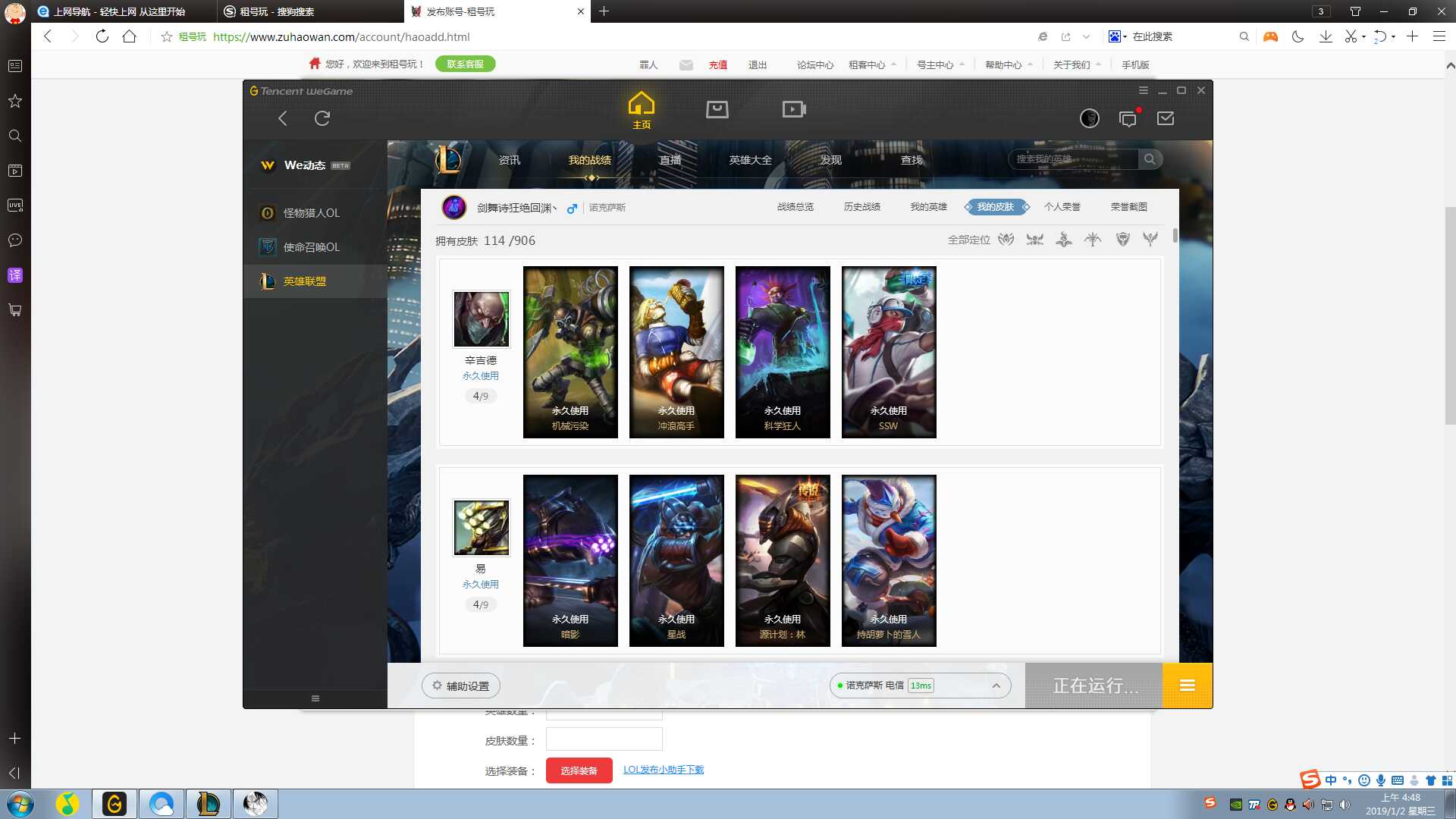Open the Baidu search engine selector
Screen dimensions: 1456x819
(x=1118, y=36)
